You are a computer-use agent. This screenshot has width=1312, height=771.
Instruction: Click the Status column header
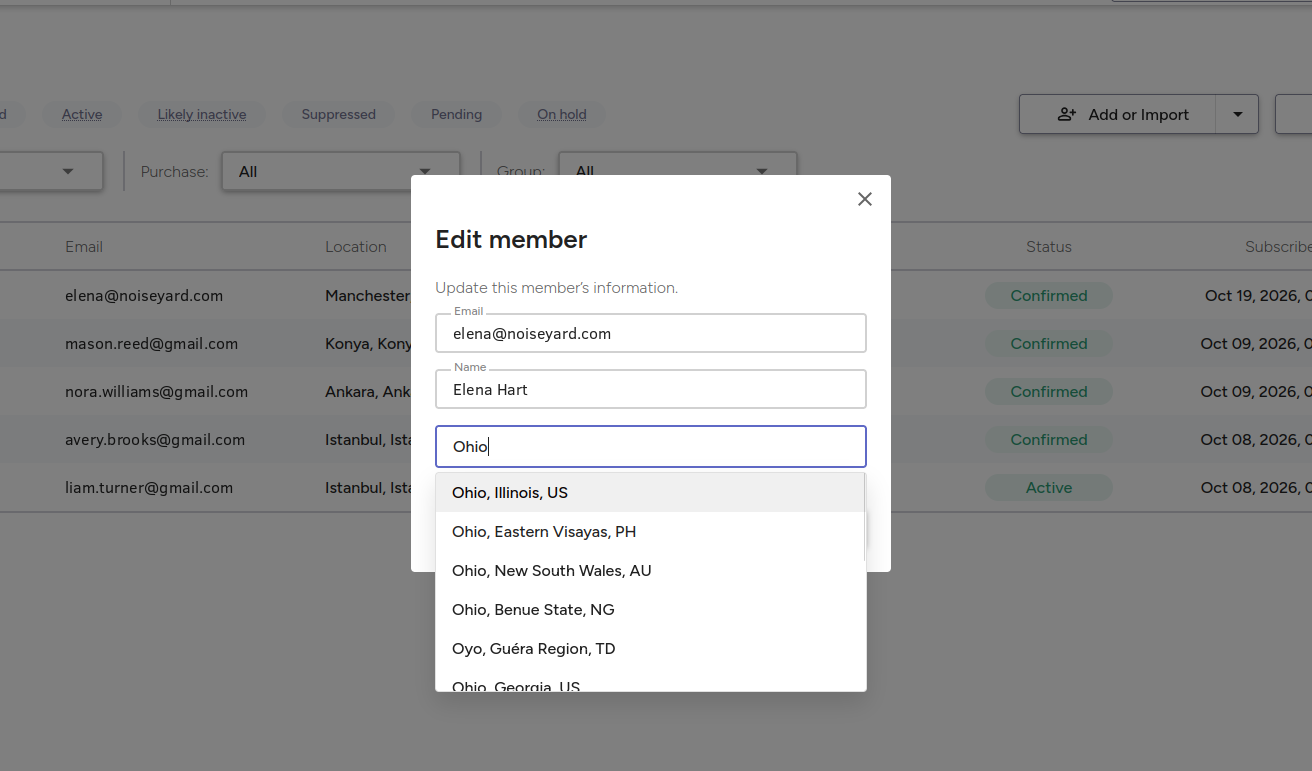point(1049,247)
